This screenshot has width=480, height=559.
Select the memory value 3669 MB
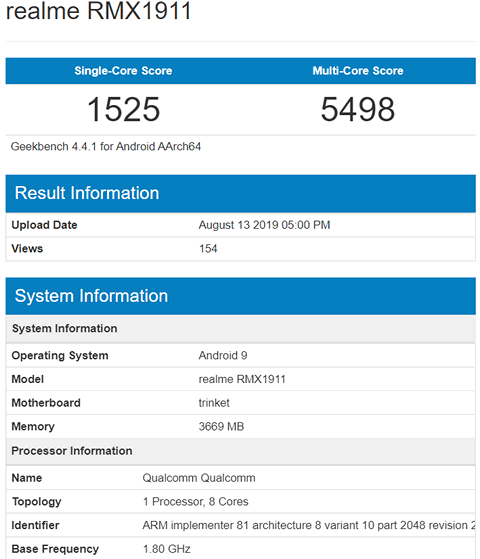pyautogui.click(x=221, y=426)
